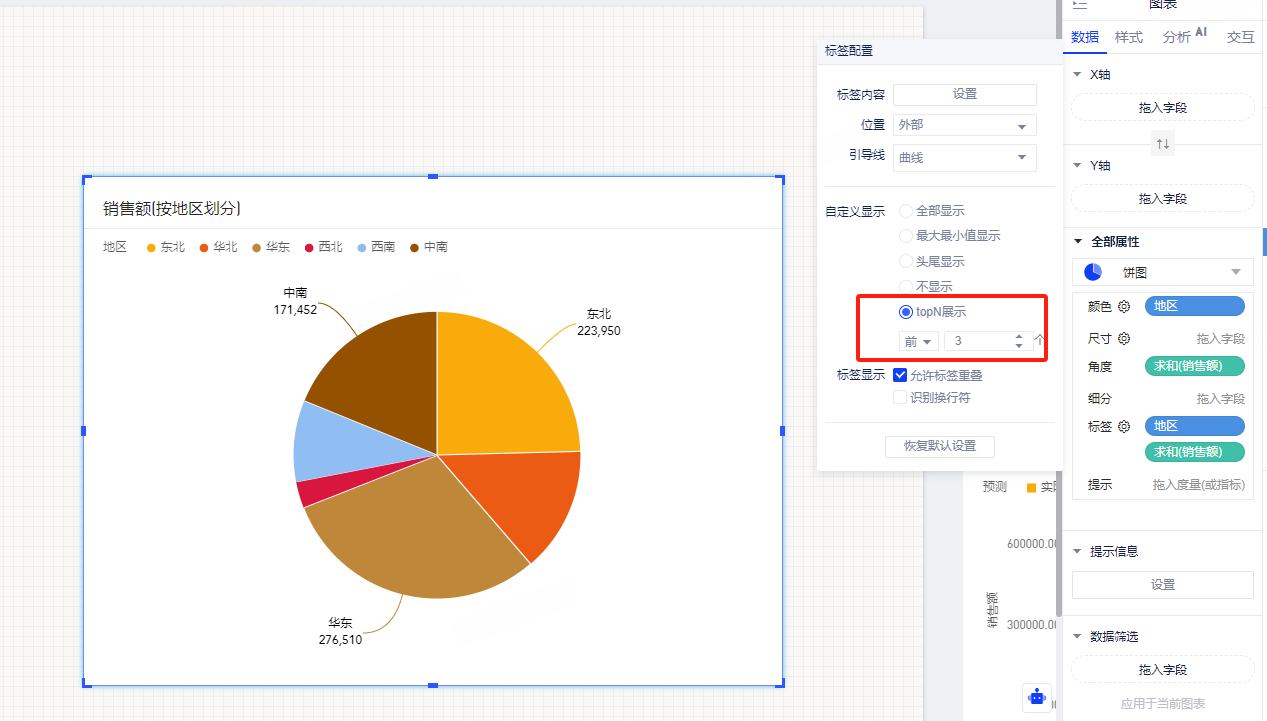Click the 恢复默认设置 button
Viewport: 1267px width, 721px height.
tap(940, 446)
